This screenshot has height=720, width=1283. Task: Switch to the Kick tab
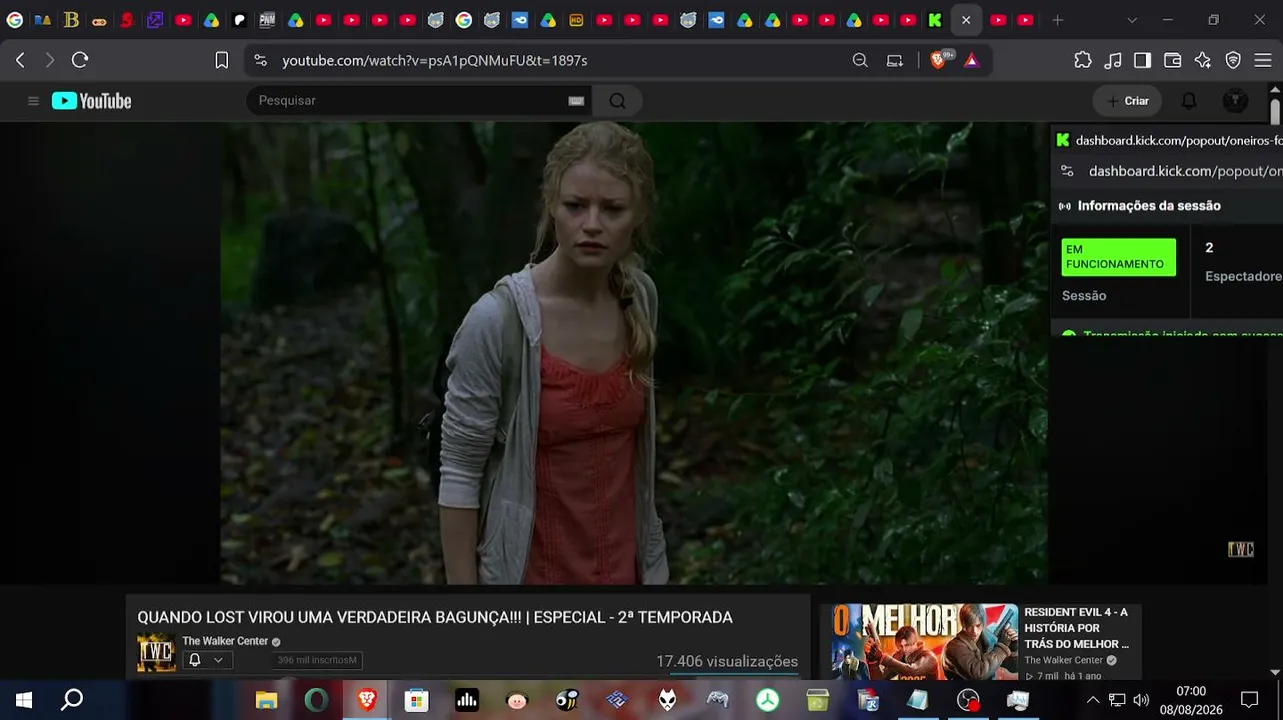pos(935,20)
